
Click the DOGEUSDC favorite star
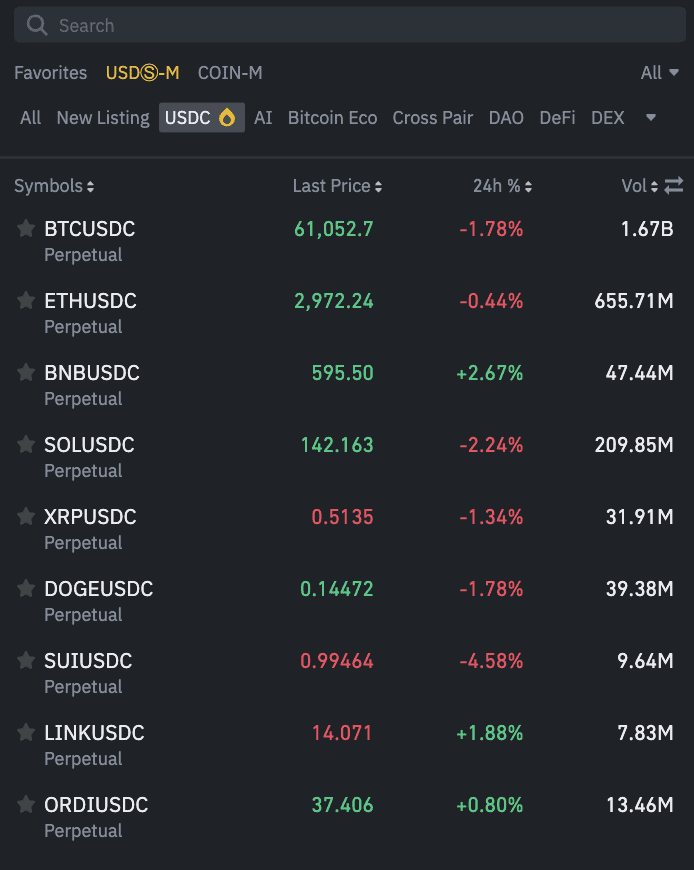(26, 589)
